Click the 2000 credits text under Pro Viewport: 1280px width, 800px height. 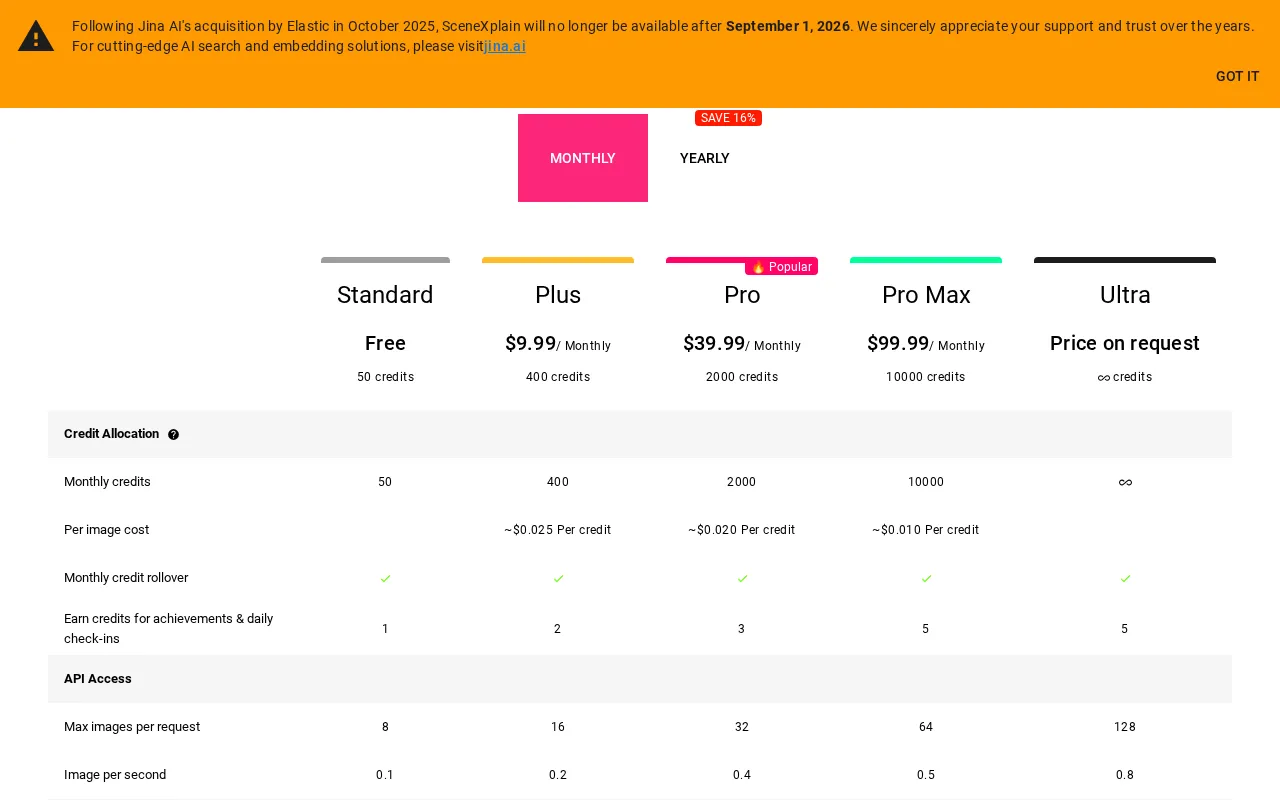click(x=742, y=377)
